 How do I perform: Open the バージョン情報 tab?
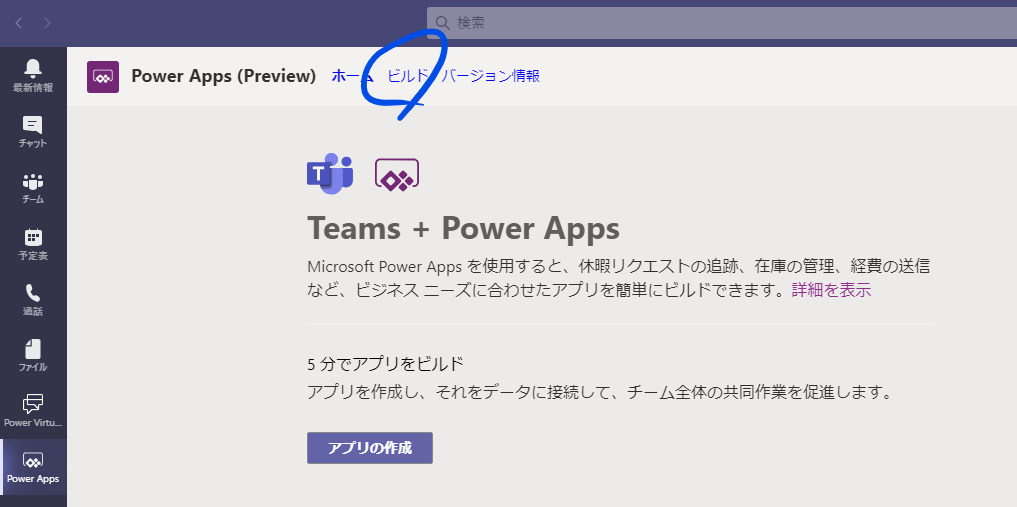[x=491, y=76]
